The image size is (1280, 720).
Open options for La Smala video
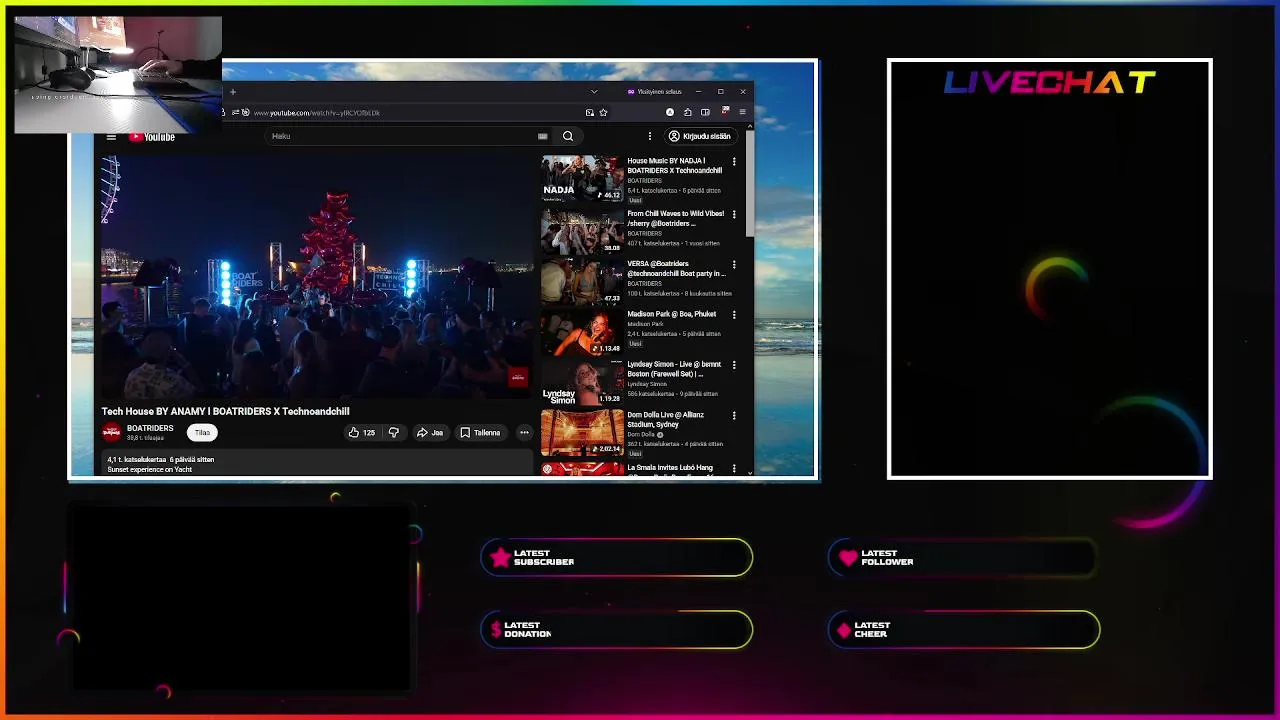click(734, 468)
